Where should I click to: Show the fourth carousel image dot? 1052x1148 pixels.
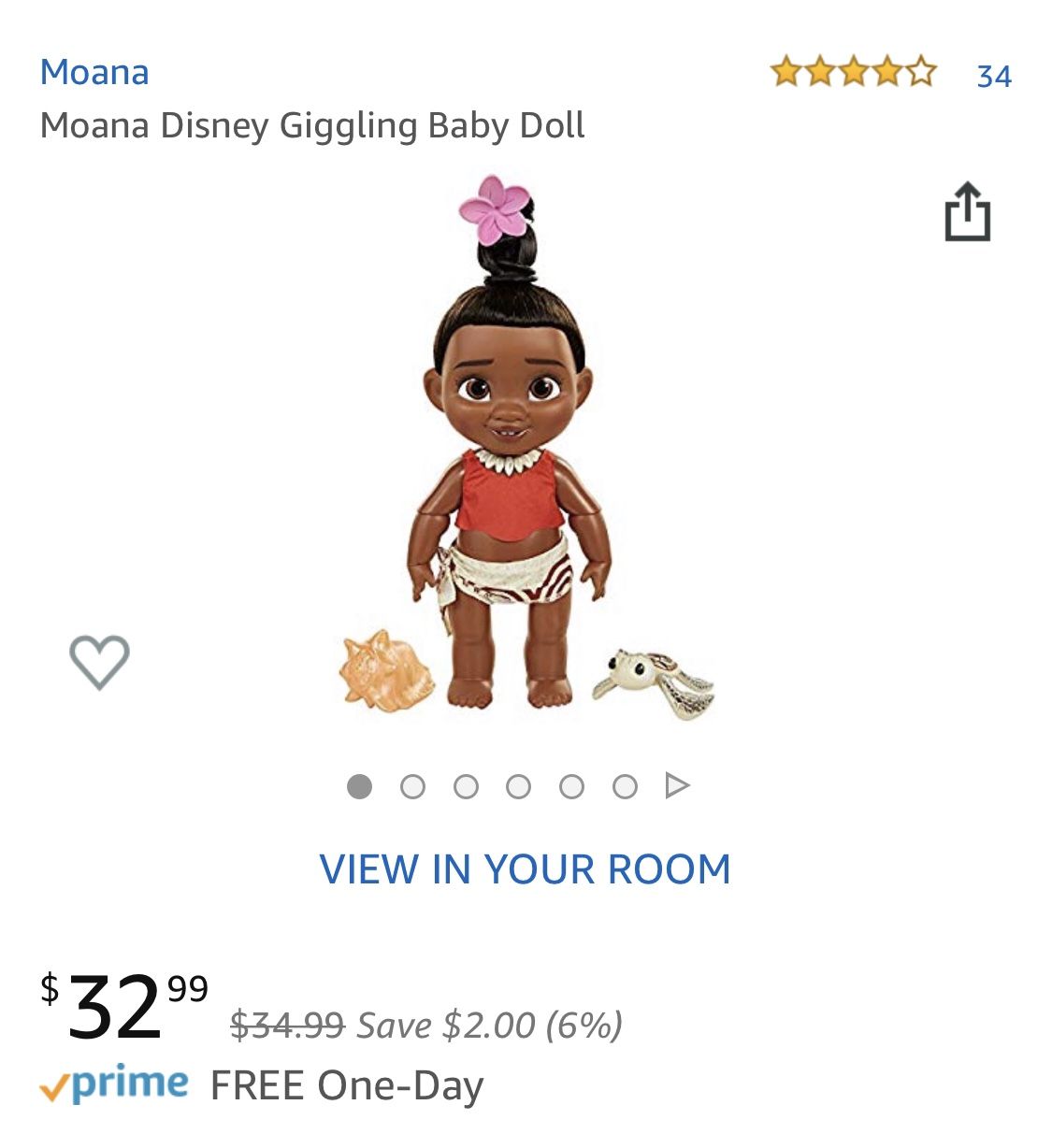click(518, 787)
